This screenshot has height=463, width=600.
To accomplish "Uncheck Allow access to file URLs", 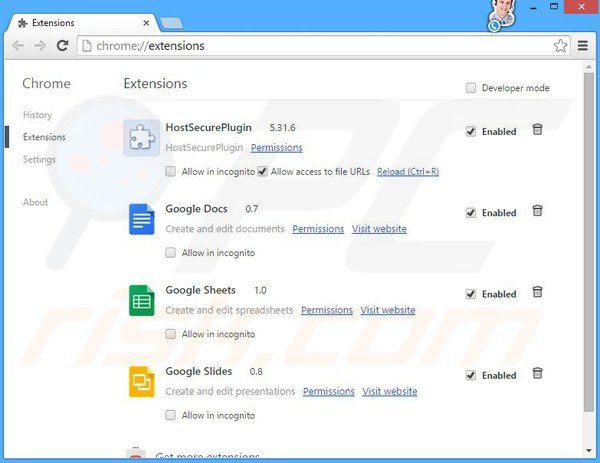I will 262,171.
